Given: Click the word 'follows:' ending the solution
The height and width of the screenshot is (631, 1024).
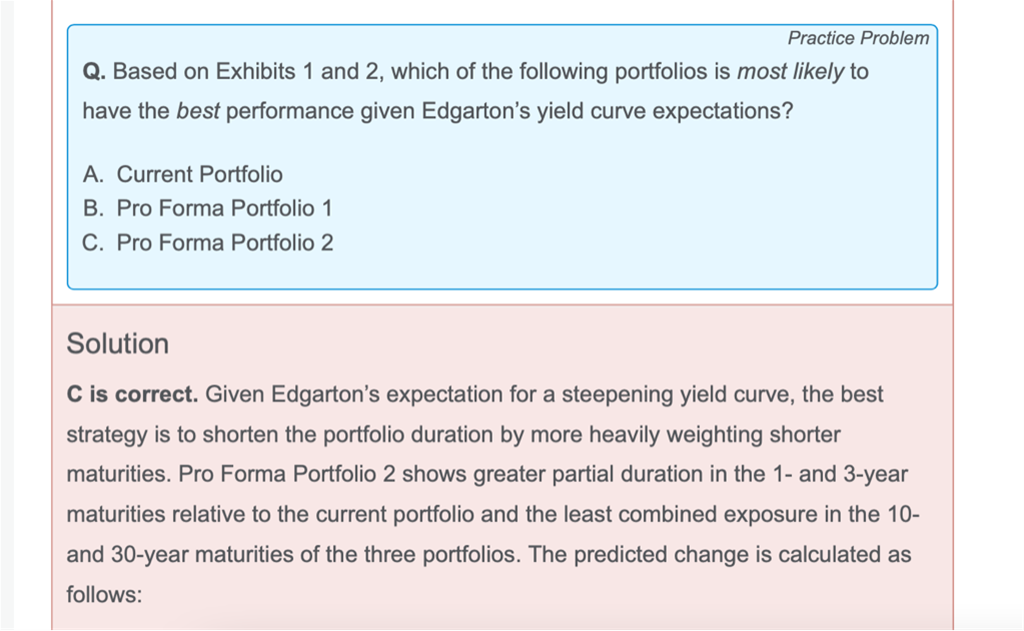Looking at the screenshot, I should point(104,594).
